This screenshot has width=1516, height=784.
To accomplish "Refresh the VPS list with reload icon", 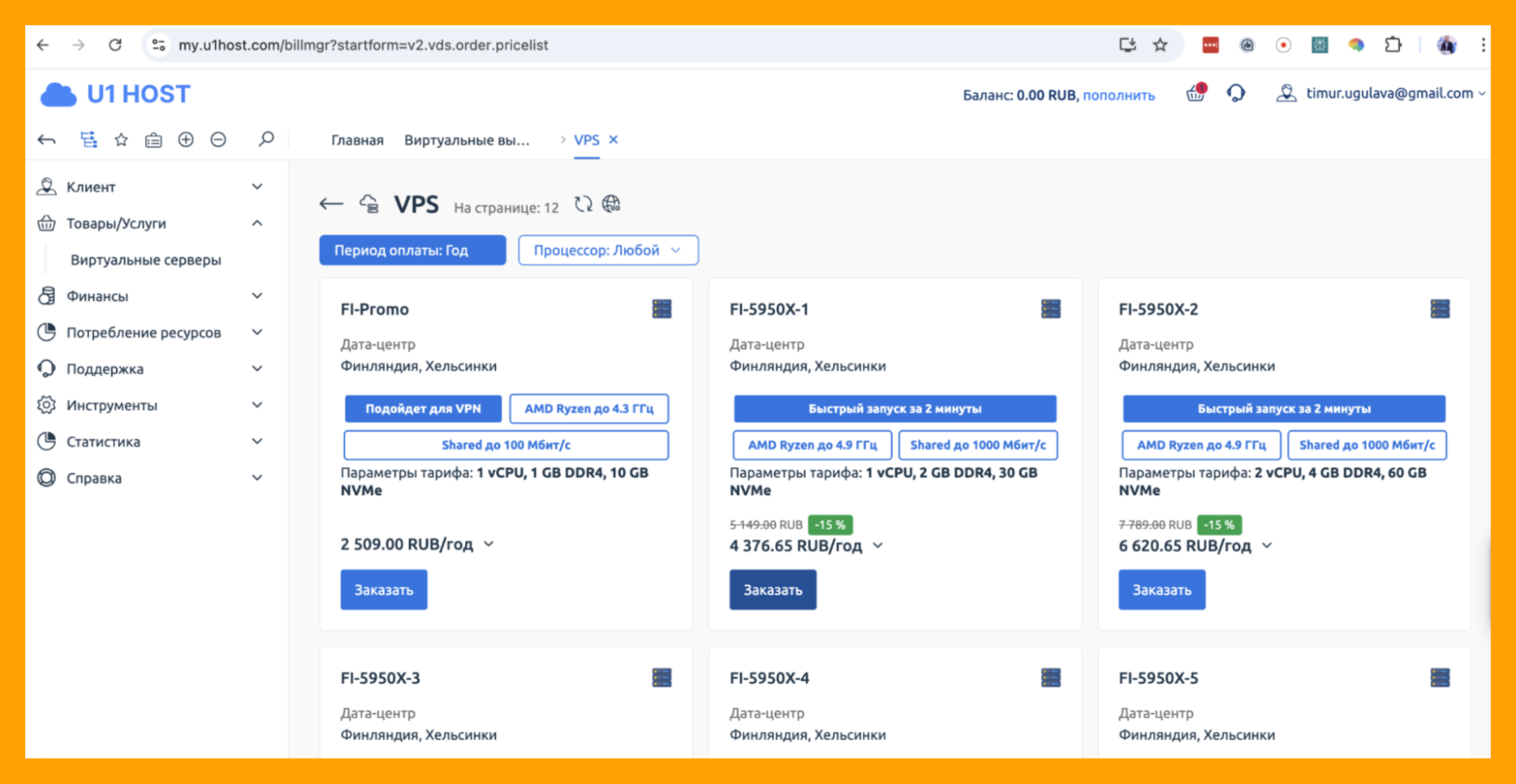I will (x=582, y=205).
